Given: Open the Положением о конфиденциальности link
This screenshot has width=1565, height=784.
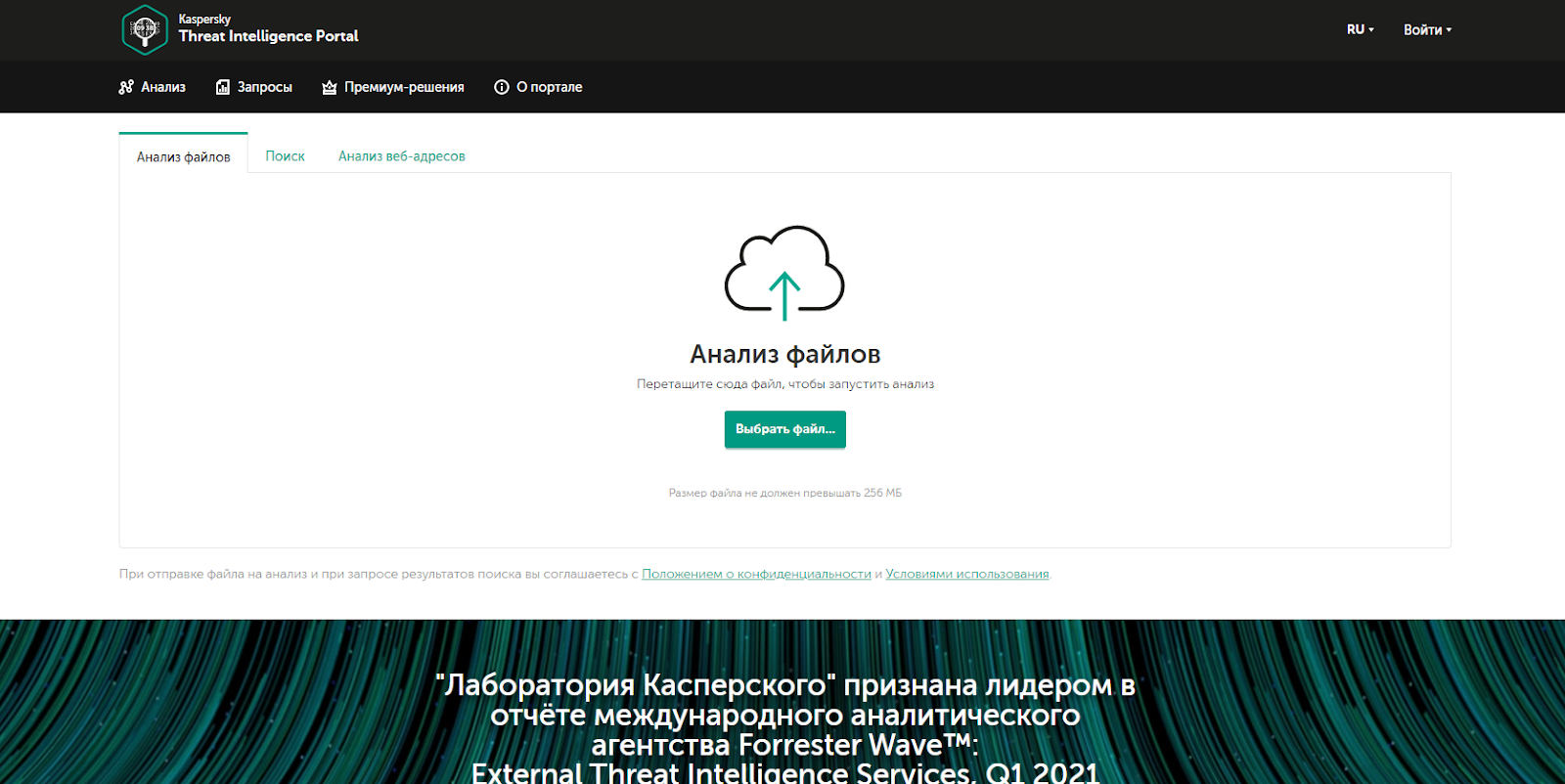Looking at the screenshot, I should [756, 574].
